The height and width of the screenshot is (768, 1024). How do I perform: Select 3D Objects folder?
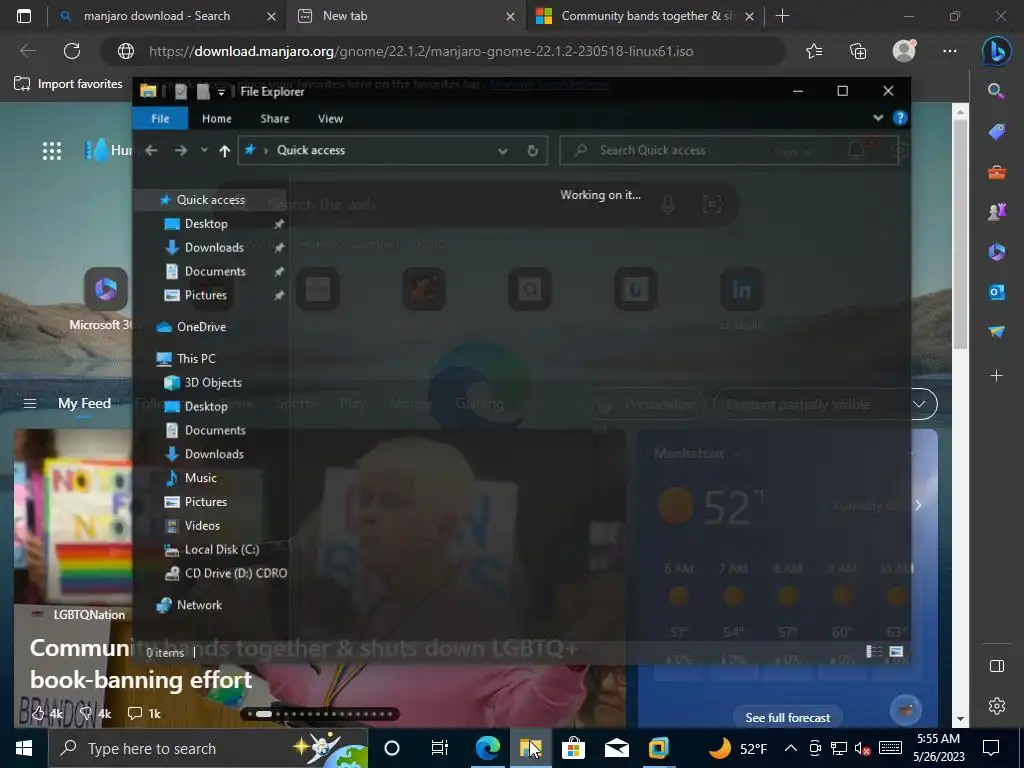[213, 383]
